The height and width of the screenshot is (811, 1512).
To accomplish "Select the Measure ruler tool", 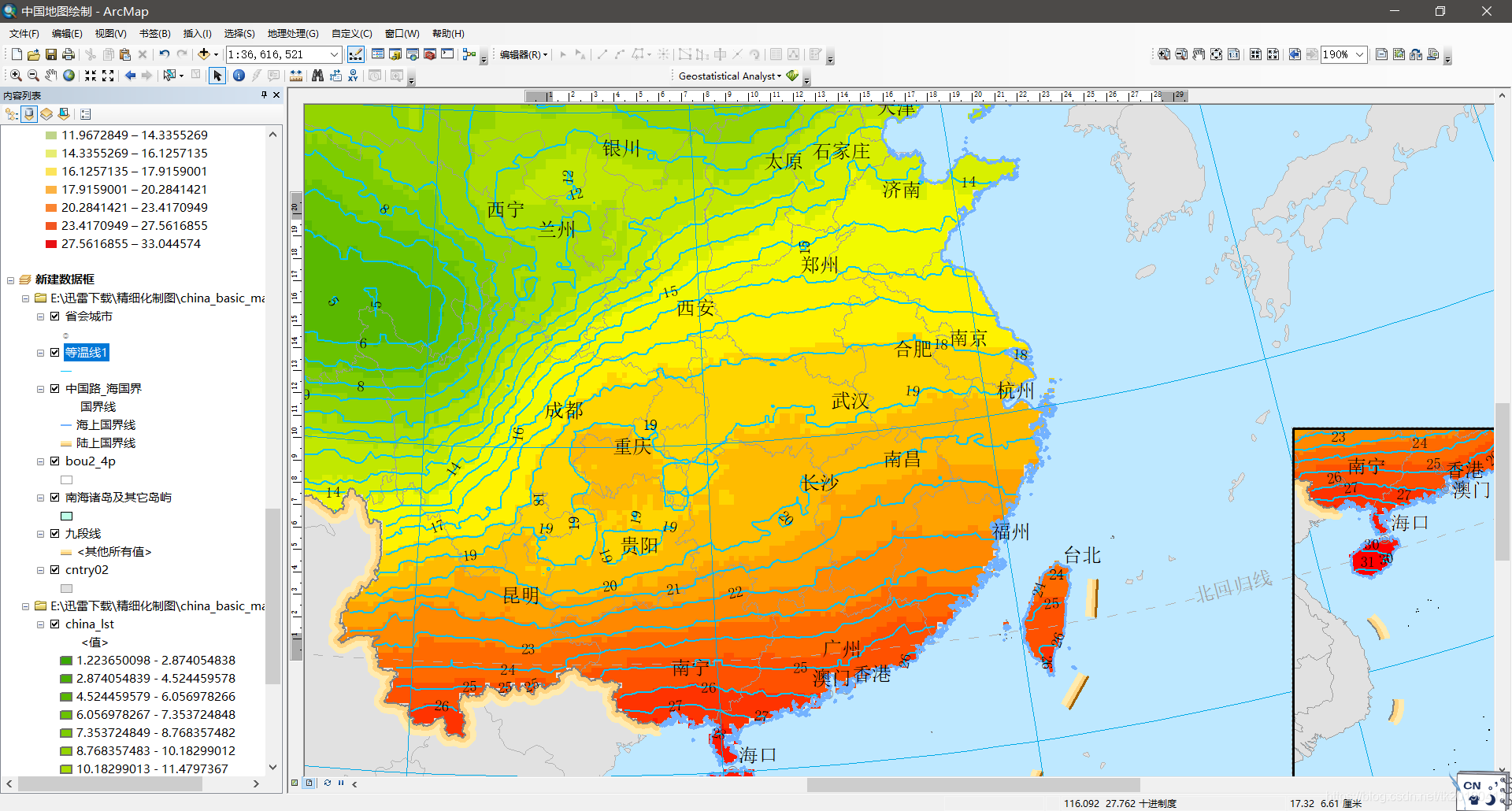I will (x=296, y=76).
